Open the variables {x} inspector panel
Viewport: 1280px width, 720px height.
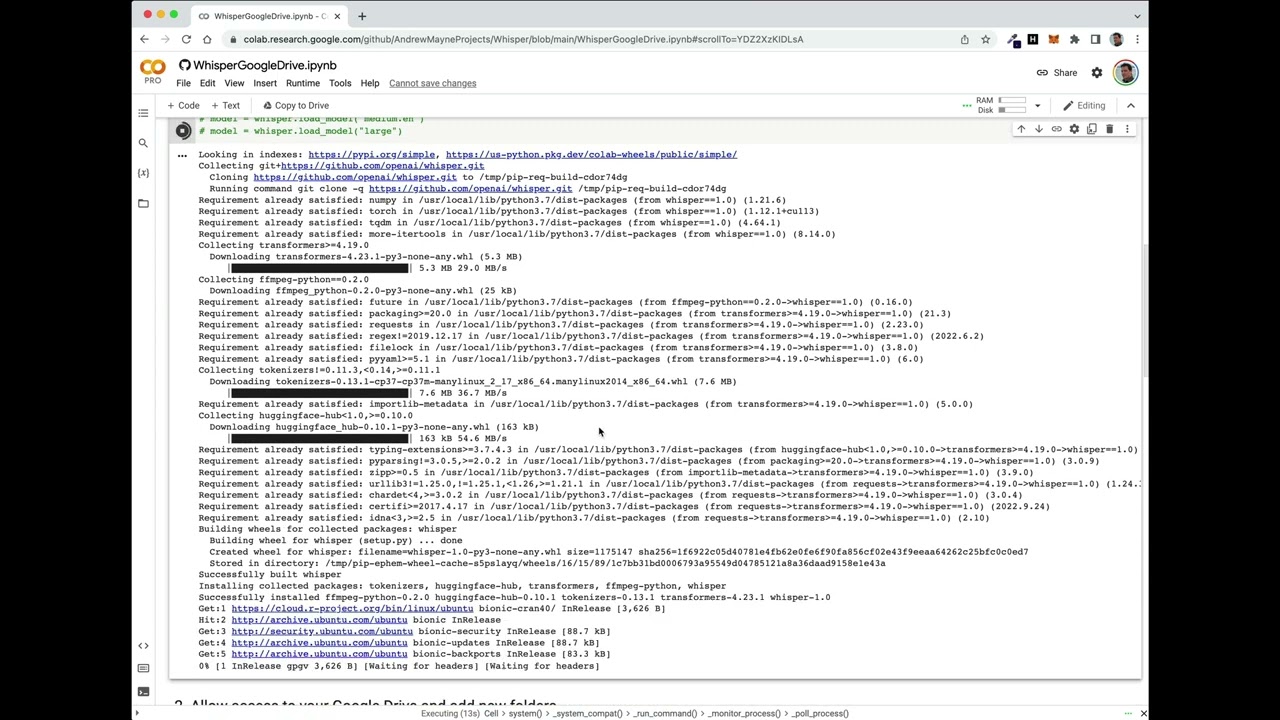click(143, 173)
